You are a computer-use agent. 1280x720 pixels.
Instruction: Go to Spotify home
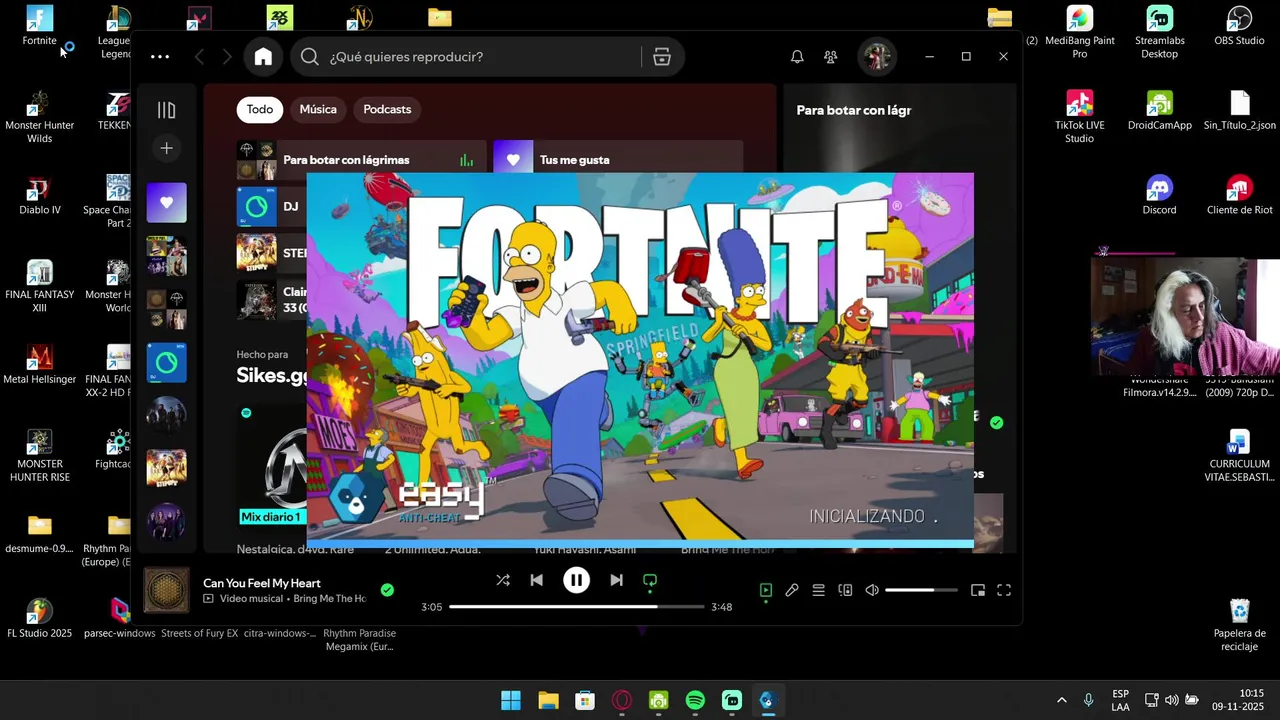point(263,57)
